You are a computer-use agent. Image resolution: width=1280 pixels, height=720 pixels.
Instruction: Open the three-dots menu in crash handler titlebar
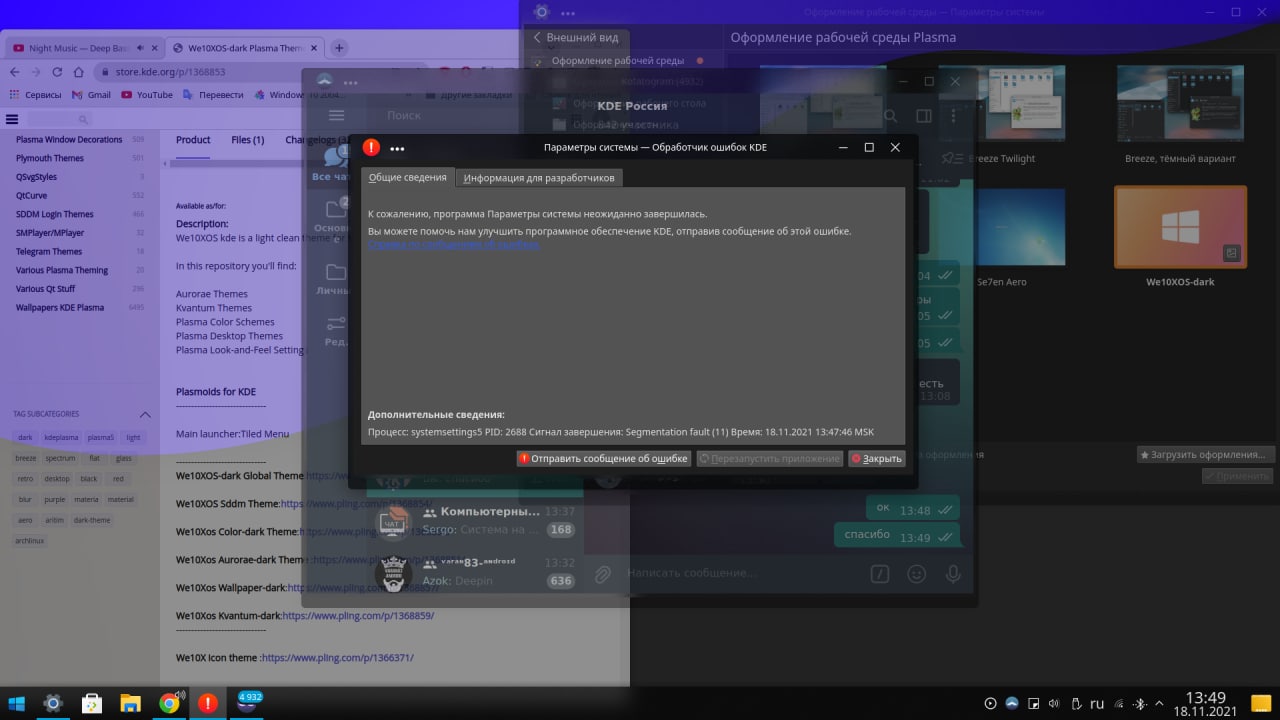click(x=397, y=148)
